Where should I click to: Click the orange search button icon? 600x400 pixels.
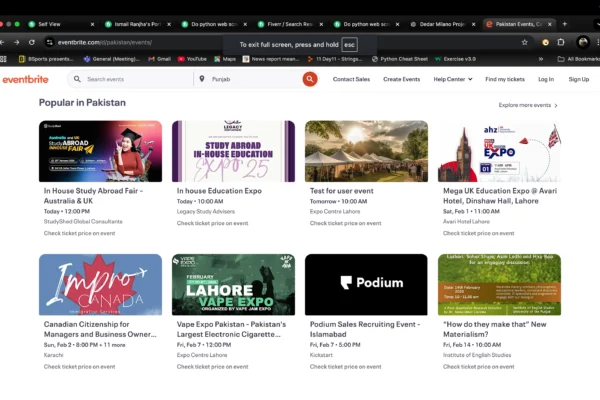pyautogui.click(x=310, y=79)
